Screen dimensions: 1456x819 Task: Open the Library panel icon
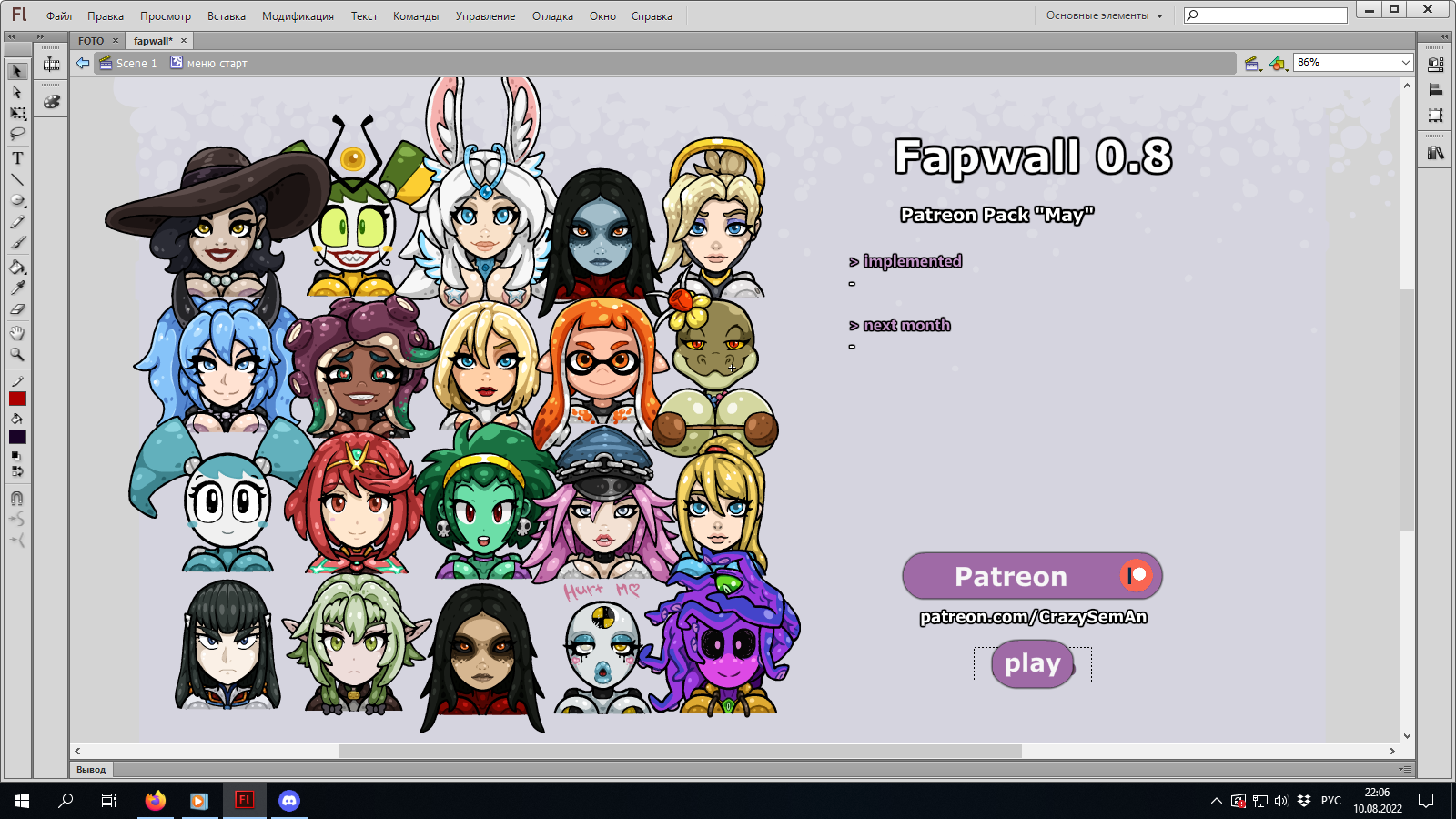[x=1436, y=153]
